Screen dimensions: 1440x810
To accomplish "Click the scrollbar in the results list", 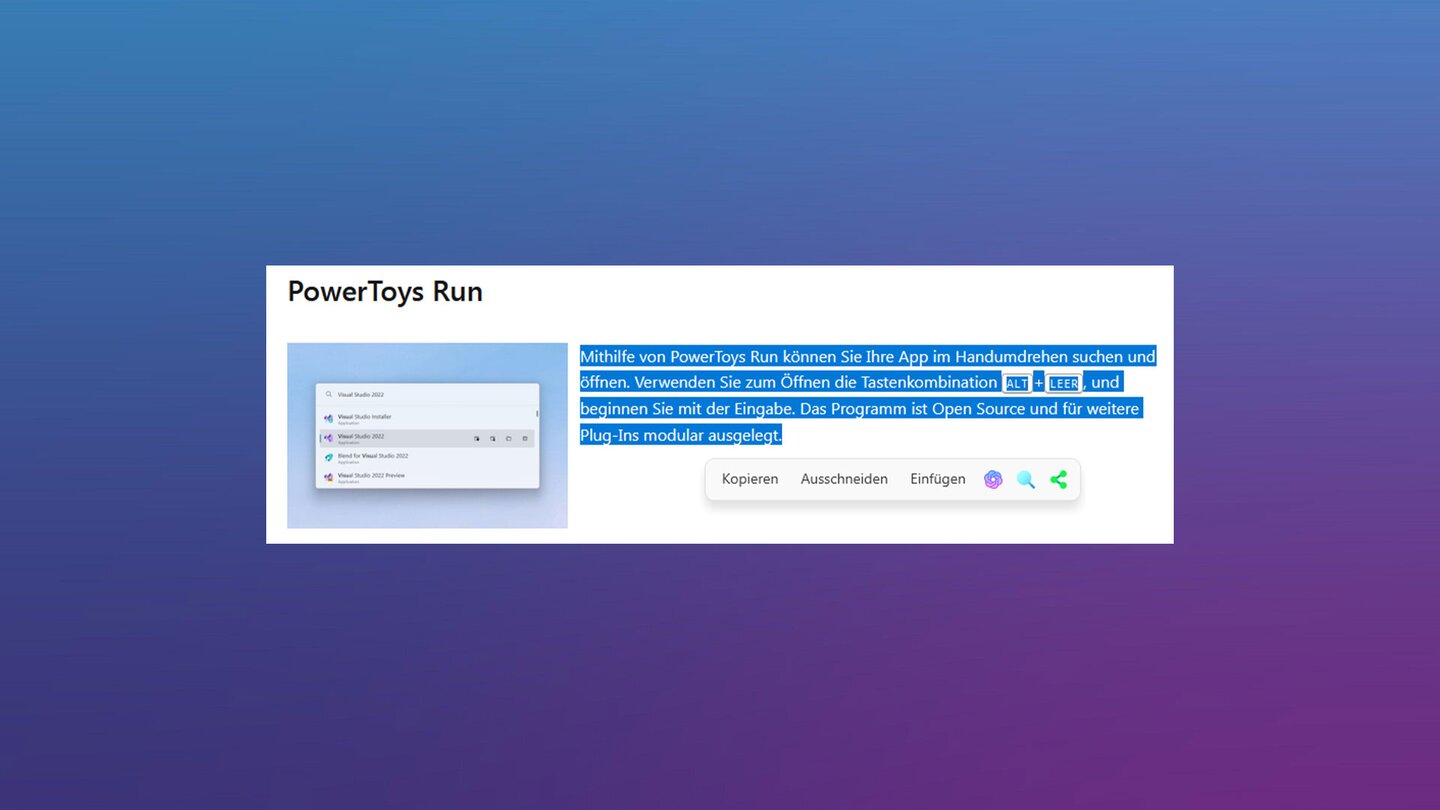I will (x=537, y=414).
